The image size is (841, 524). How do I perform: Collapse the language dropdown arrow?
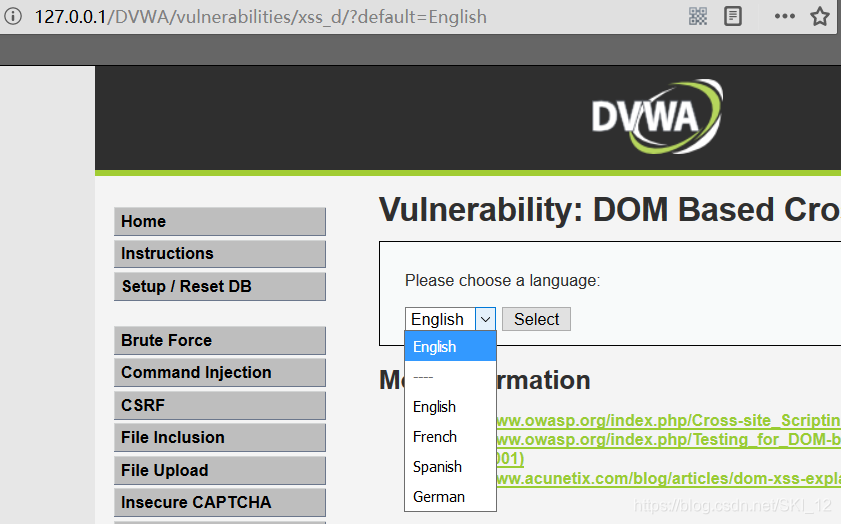pos(485,320)
